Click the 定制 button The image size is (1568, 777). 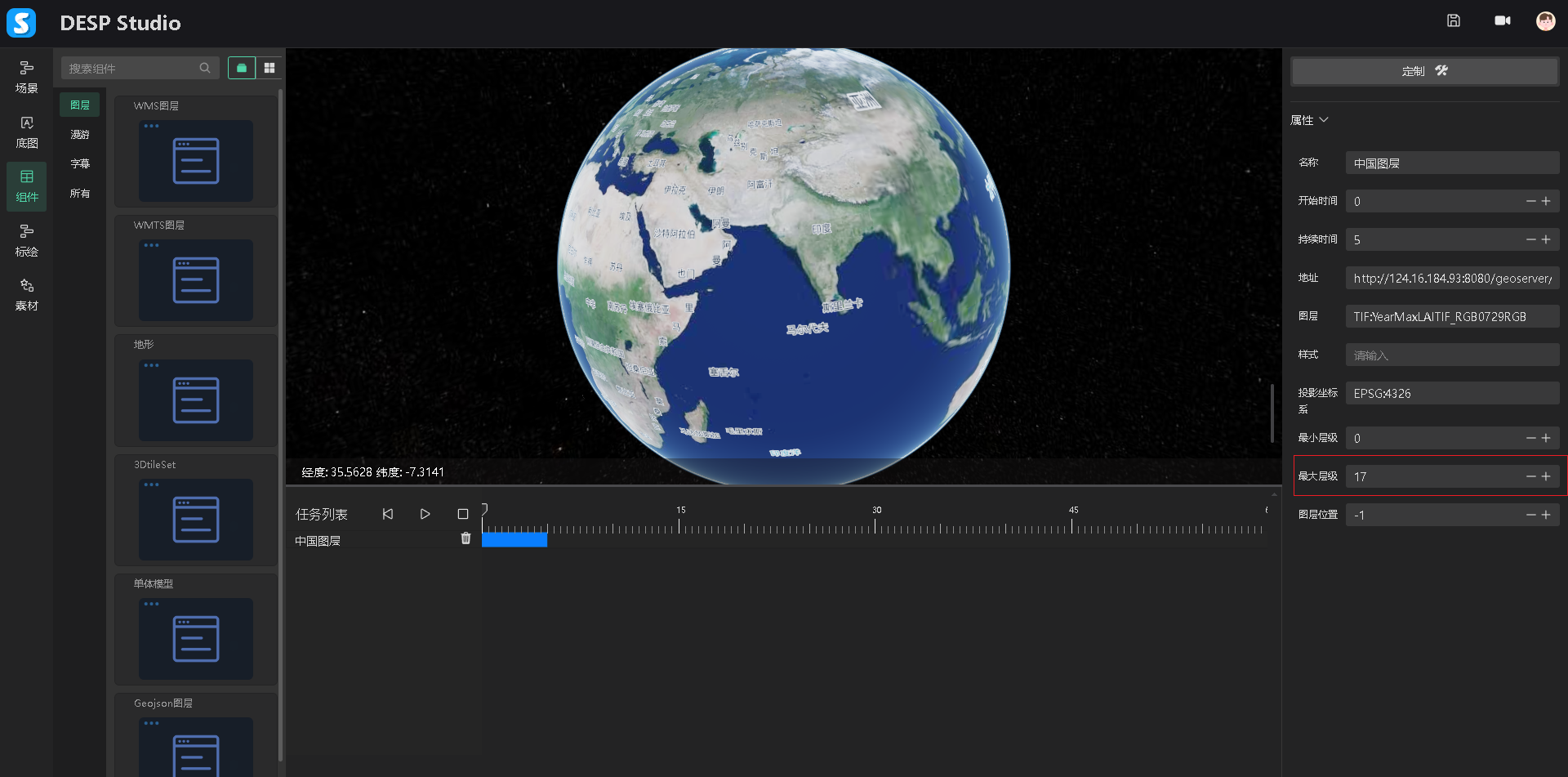point(1424,71)
